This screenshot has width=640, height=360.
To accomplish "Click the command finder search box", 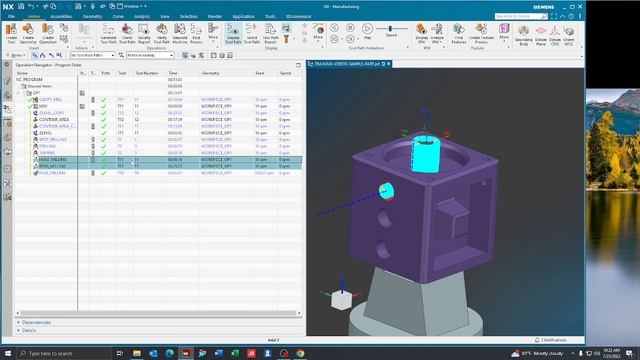I will coord(521,16).
